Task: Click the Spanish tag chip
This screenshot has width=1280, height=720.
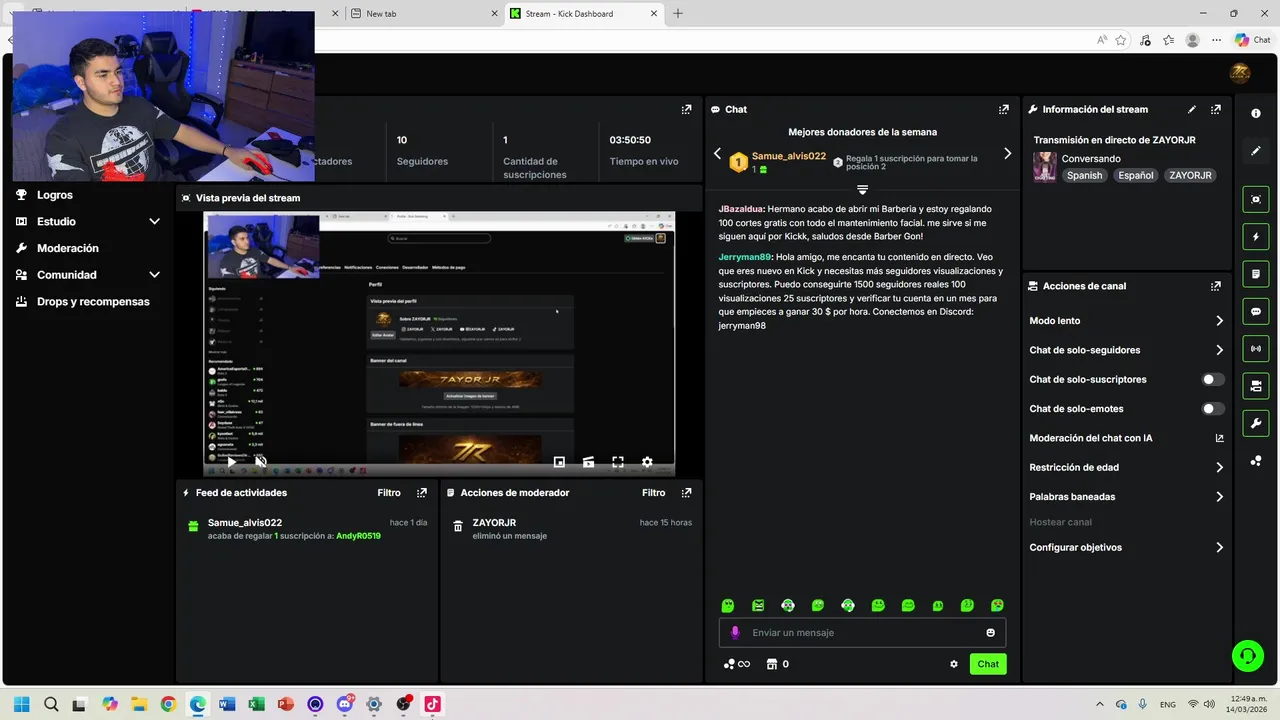Action: [x=1084, y=175]
